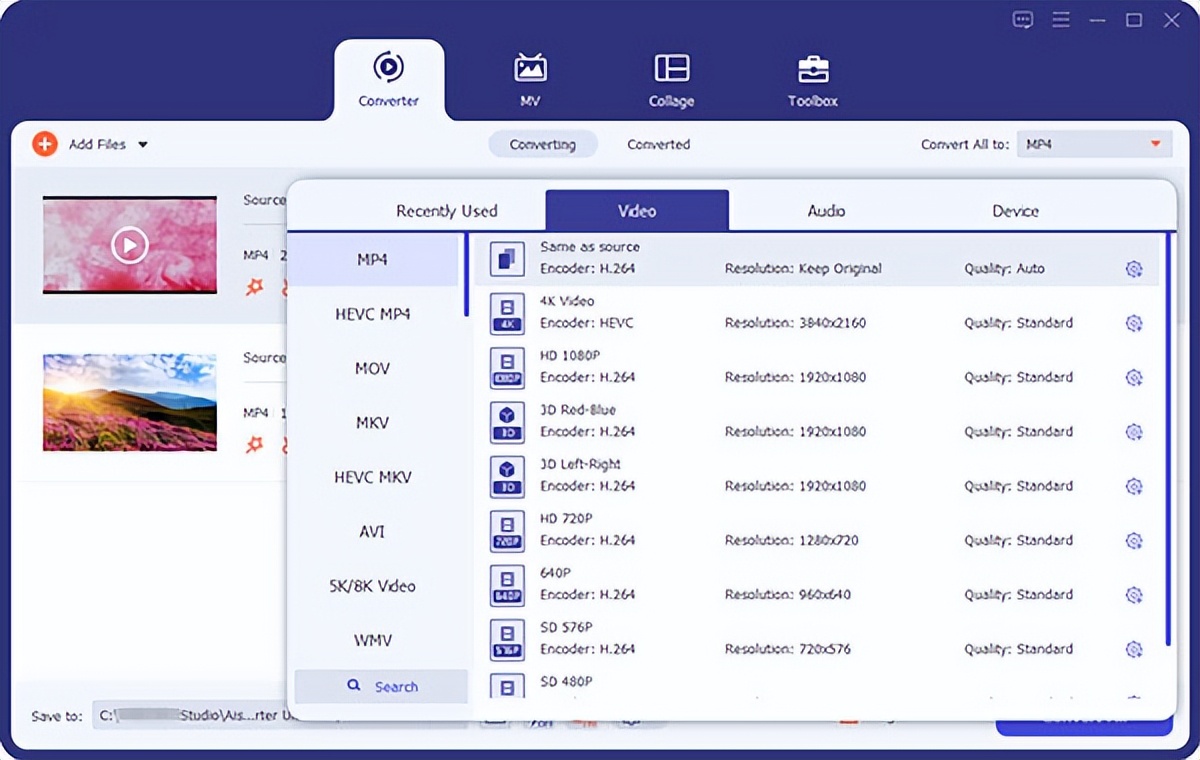Play the pink video thumbnail
Viewport: 1200px width, 760px height.
coord(129,244)
